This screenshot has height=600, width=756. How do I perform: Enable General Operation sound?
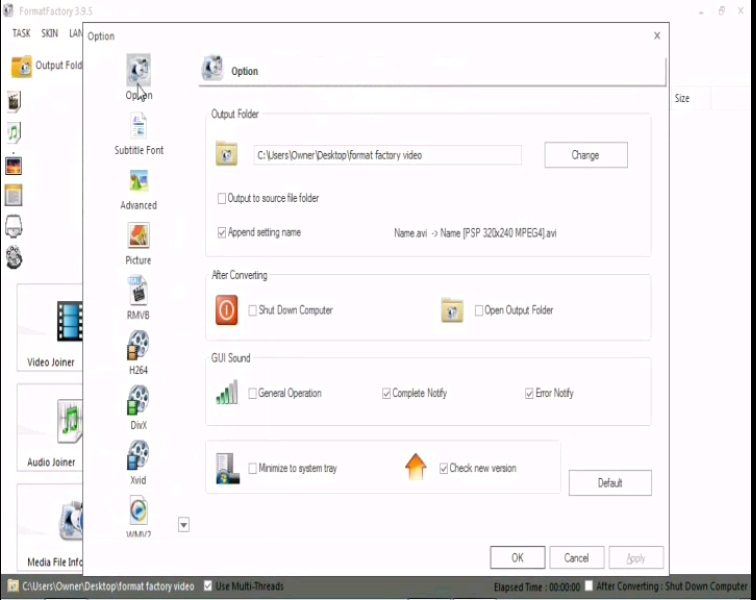pyautogui.click(x=252, y=393)
